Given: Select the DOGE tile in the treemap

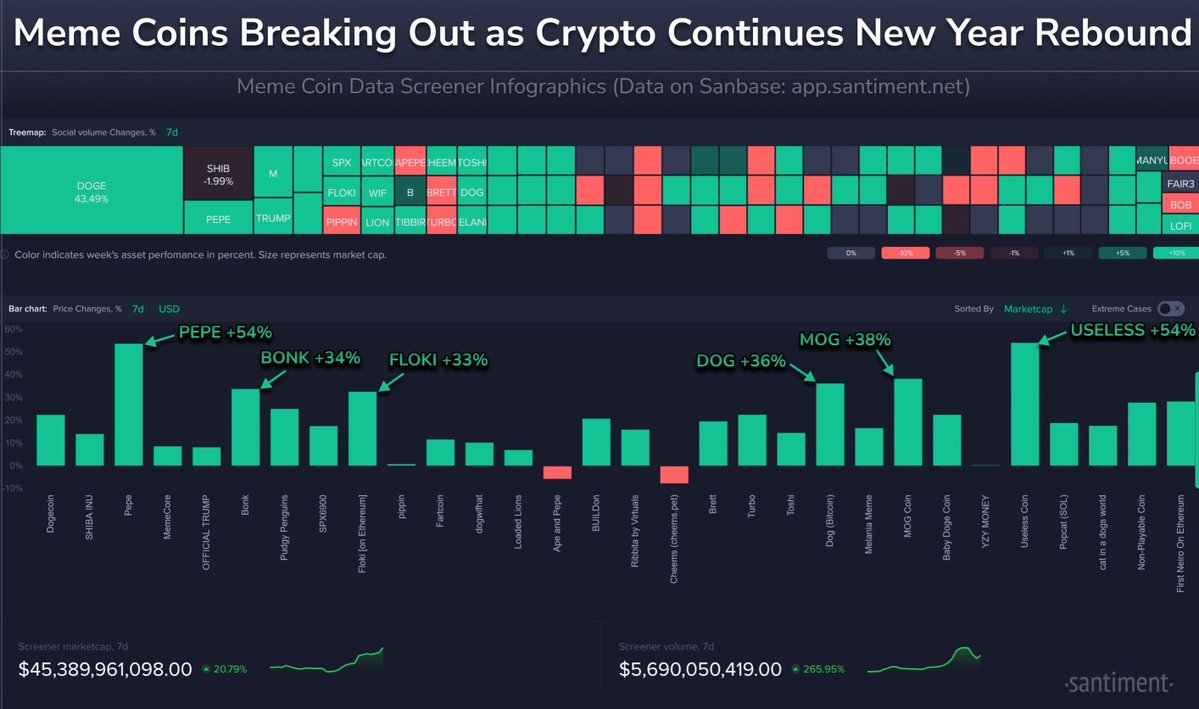Looking at the screenshot, I should tap(91, 191).
